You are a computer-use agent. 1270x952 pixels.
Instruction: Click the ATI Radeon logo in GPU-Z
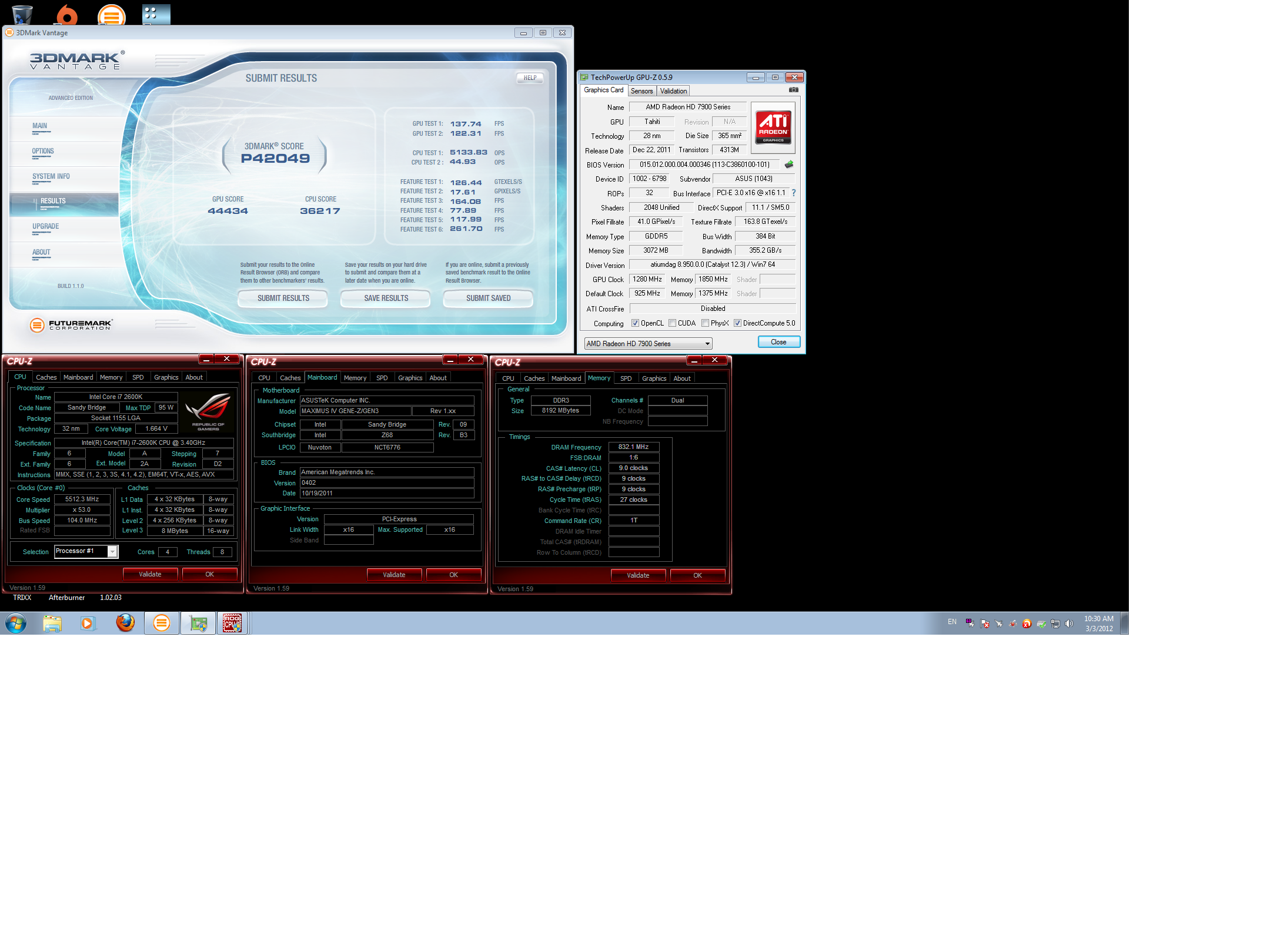click(773, 128)
